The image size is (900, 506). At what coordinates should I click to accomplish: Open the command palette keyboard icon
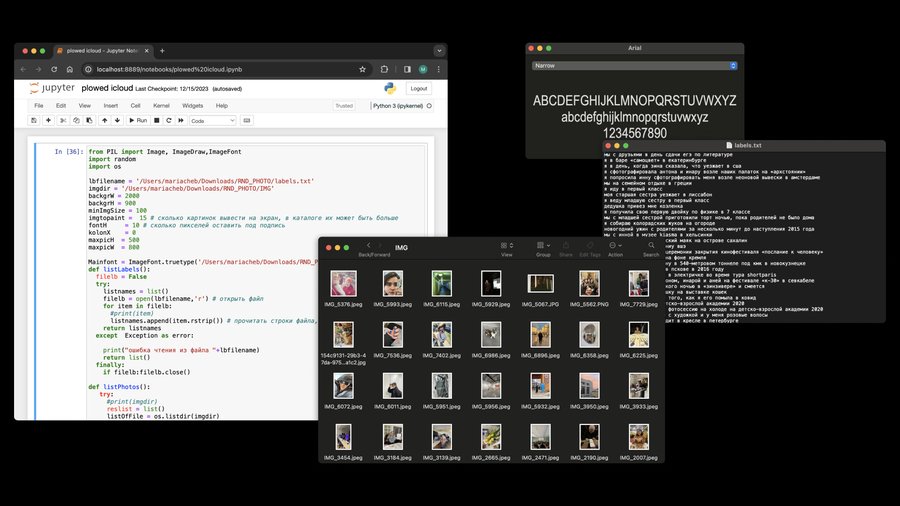[x=247, y=120]
